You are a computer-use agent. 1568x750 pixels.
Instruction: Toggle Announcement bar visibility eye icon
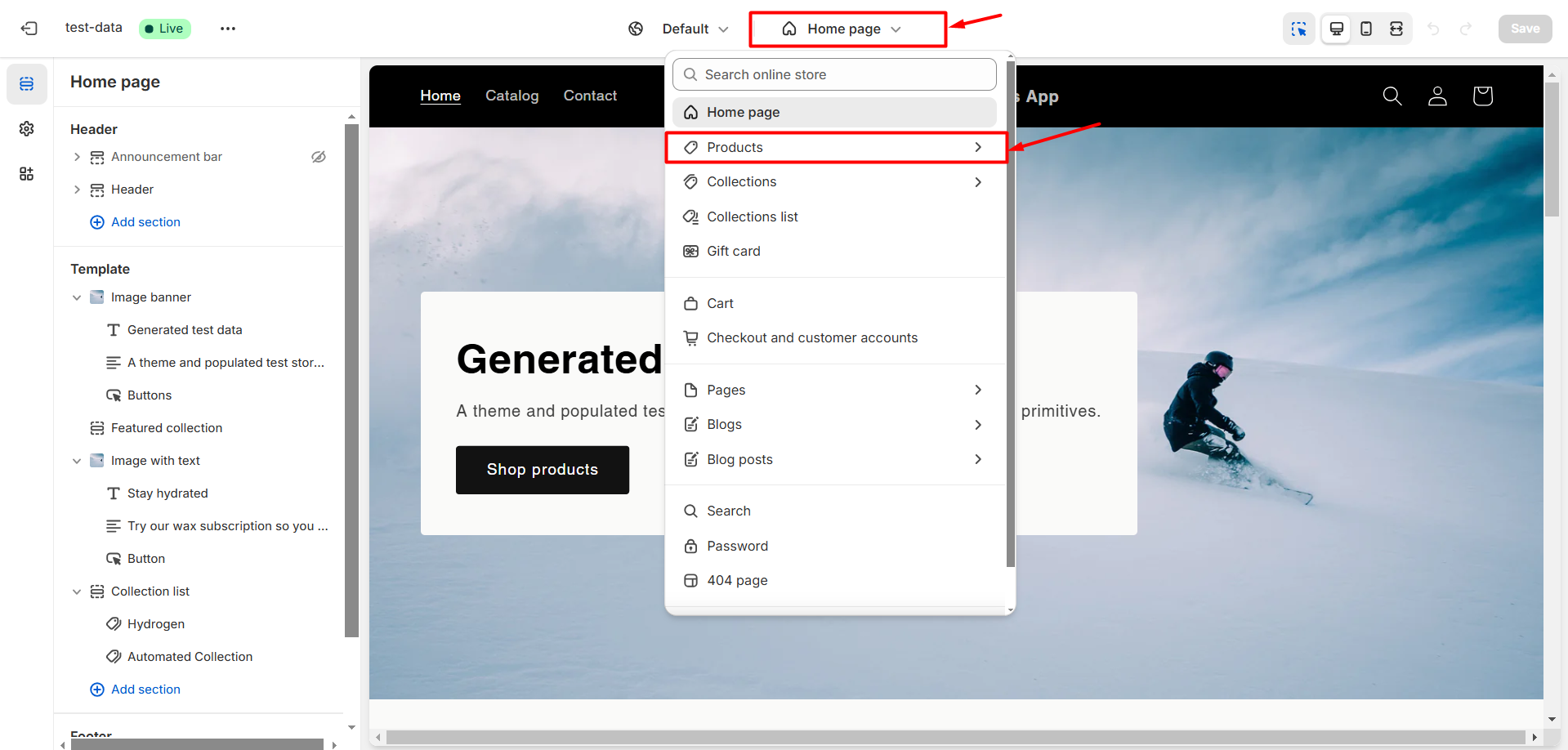[319, 157]
